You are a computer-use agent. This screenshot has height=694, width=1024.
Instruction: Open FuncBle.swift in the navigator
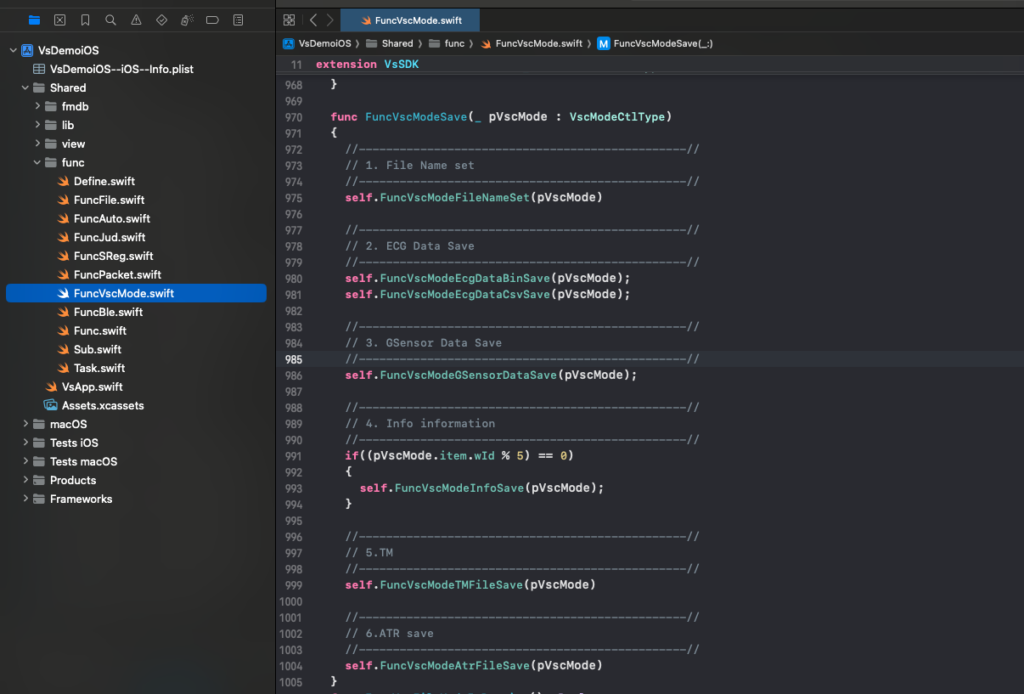pos(108,312)
